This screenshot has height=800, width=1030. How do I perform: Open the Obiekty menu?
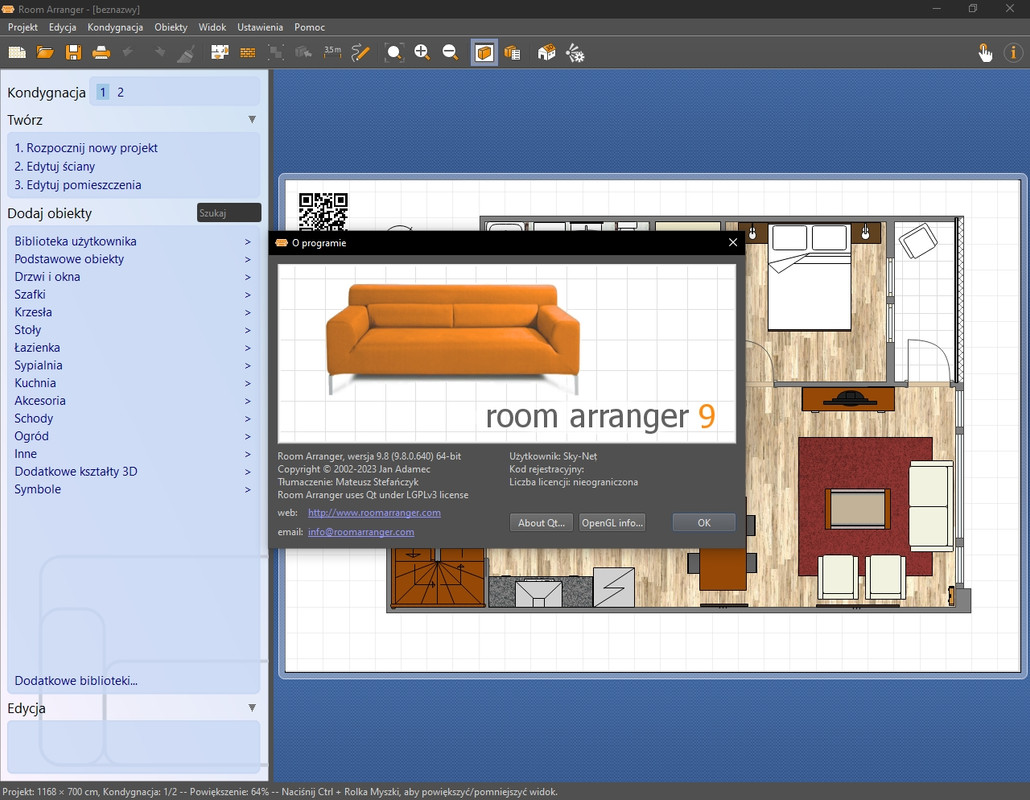coord(171,27)
